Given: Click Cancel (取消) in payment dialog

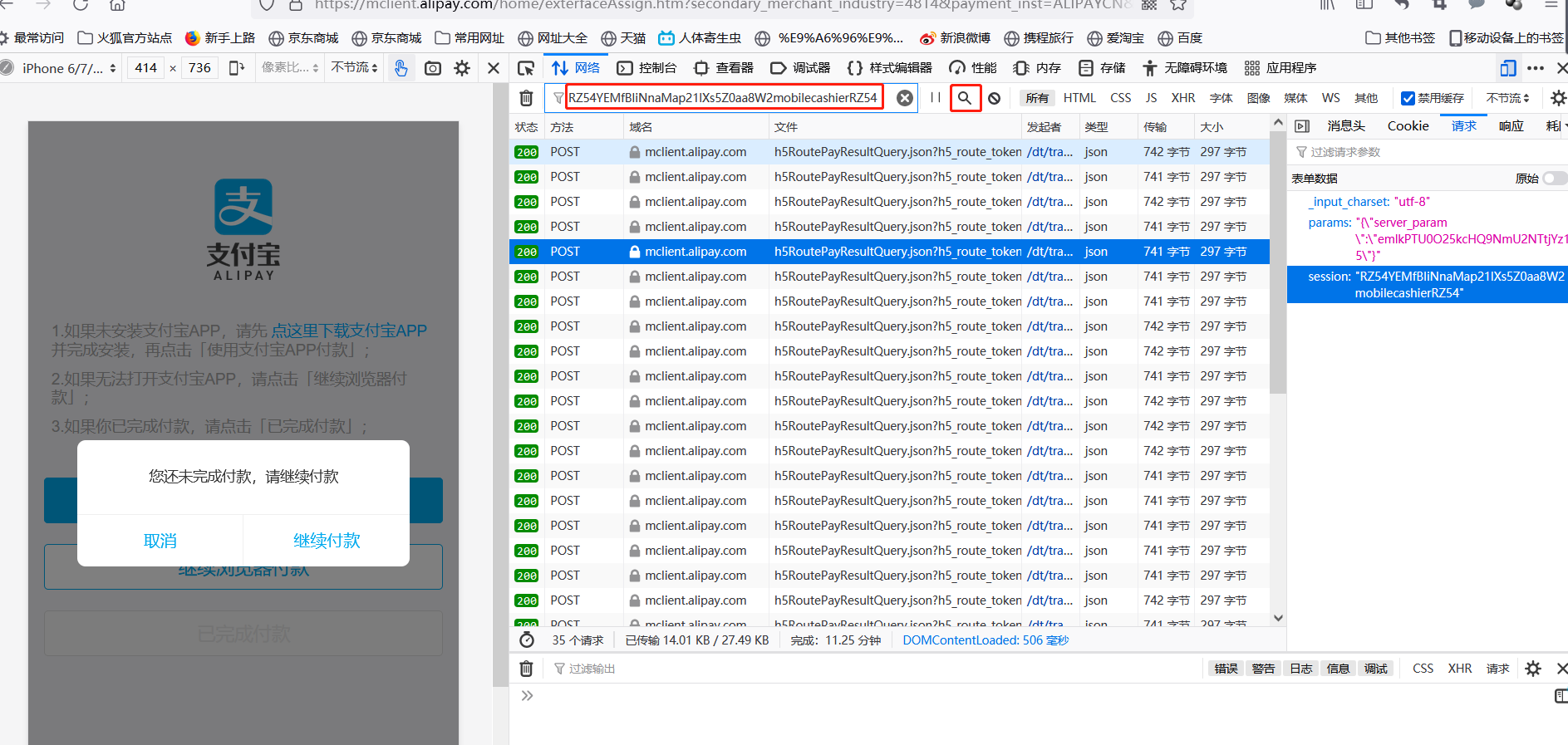Looking at the screenshot, I should [x=160, y=541].
